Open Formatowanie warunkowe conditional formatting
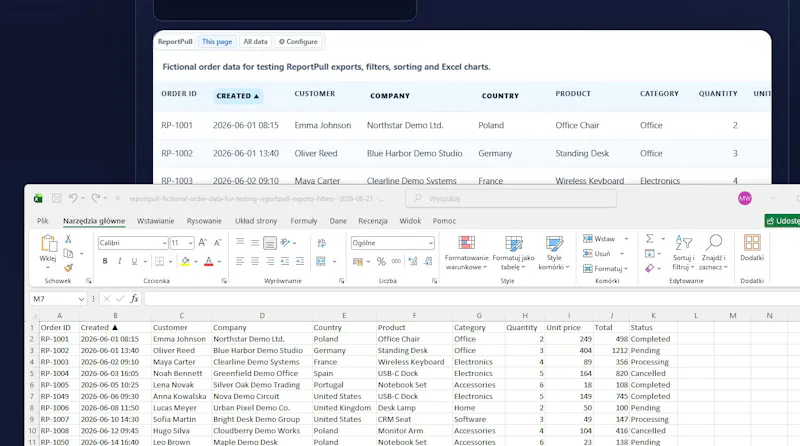 point(466,253)
